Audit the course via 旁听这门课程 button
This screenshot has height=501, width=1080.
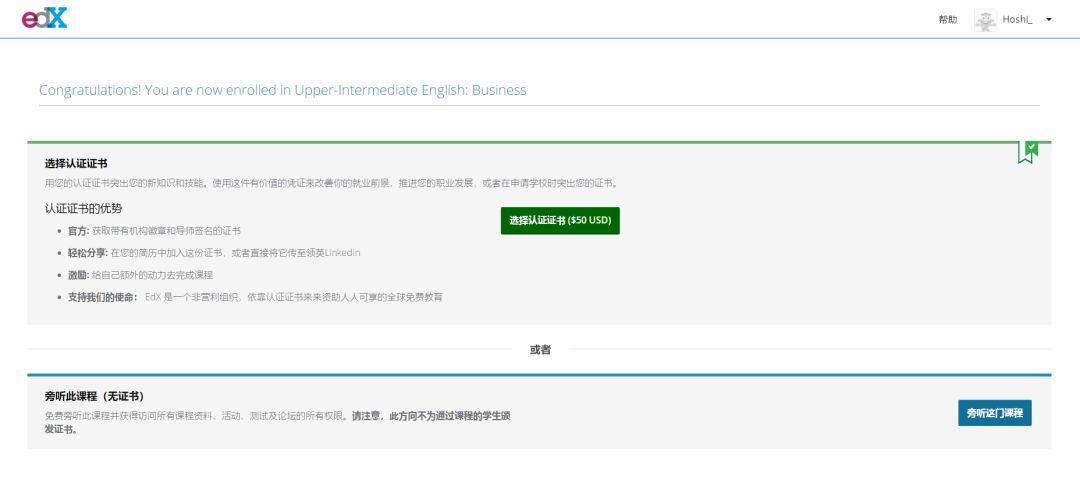tap(995, 413)
